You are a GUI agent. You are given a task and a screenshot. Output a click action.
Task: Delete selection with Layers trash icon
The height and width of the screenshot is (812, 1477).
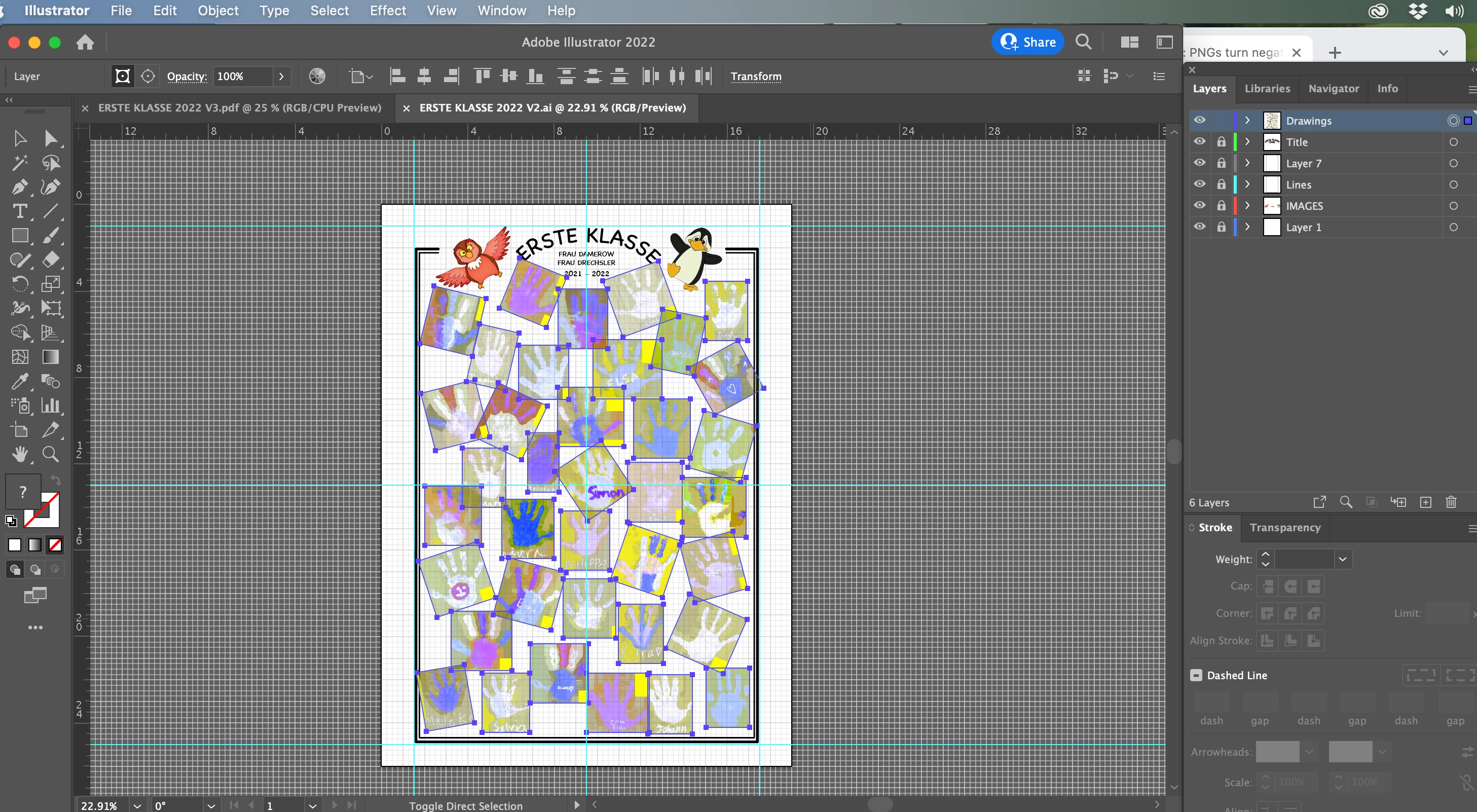point(1451,502)
